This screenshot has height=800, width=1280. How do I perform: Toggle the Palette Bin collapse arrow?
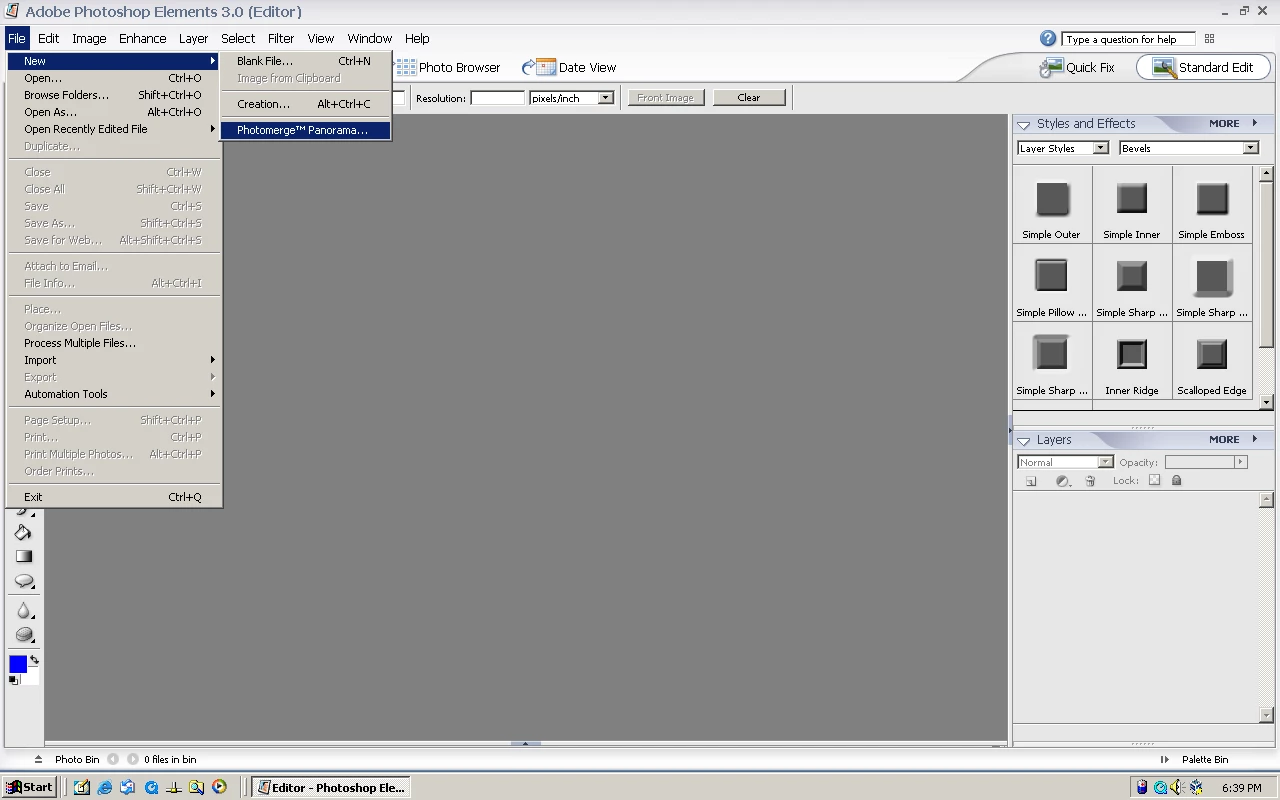pyautogui.click(x=1165, y=759)
